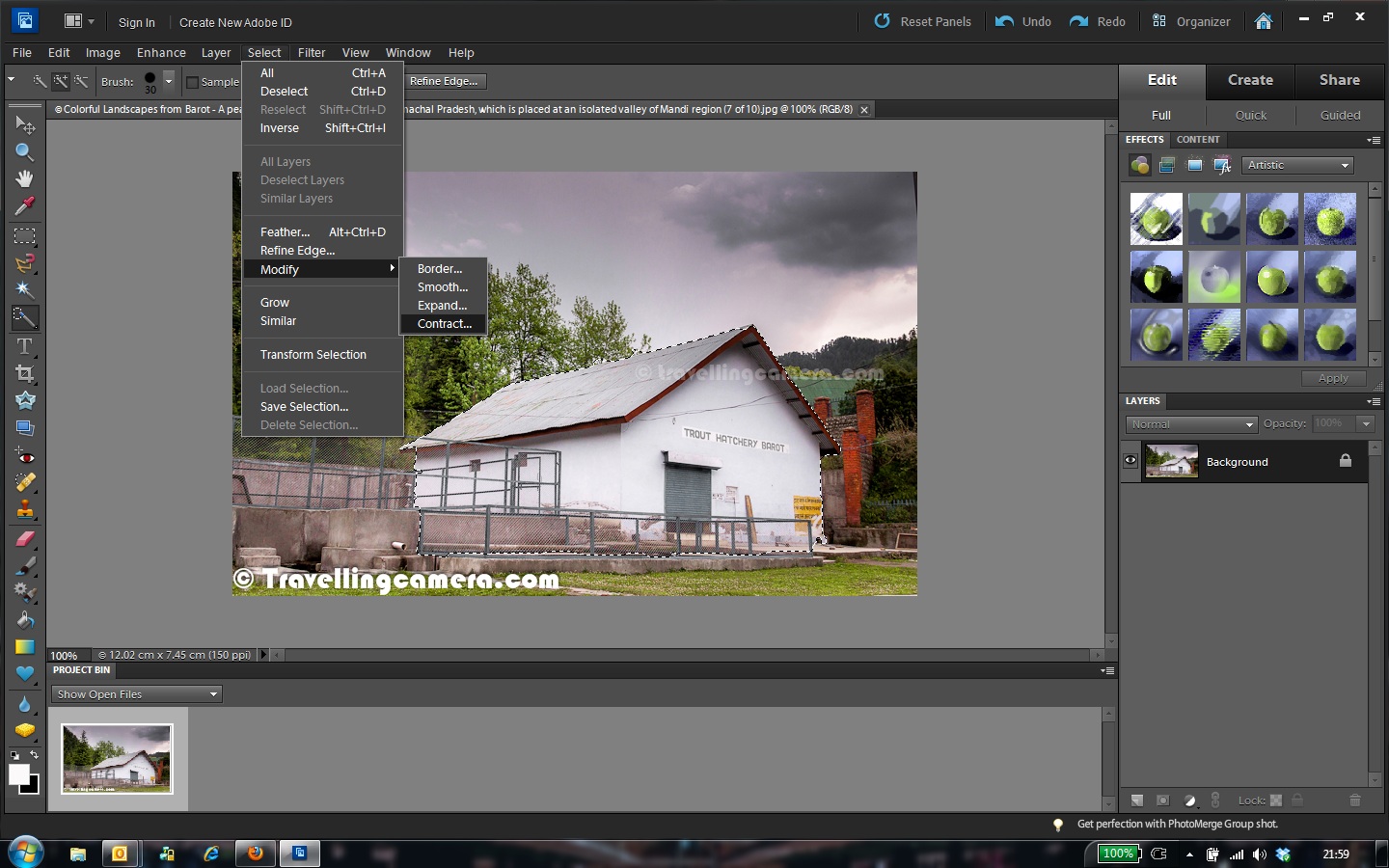Click Contract in the Modify submenu
1389x868 pixels.
[x=444, y=323]
